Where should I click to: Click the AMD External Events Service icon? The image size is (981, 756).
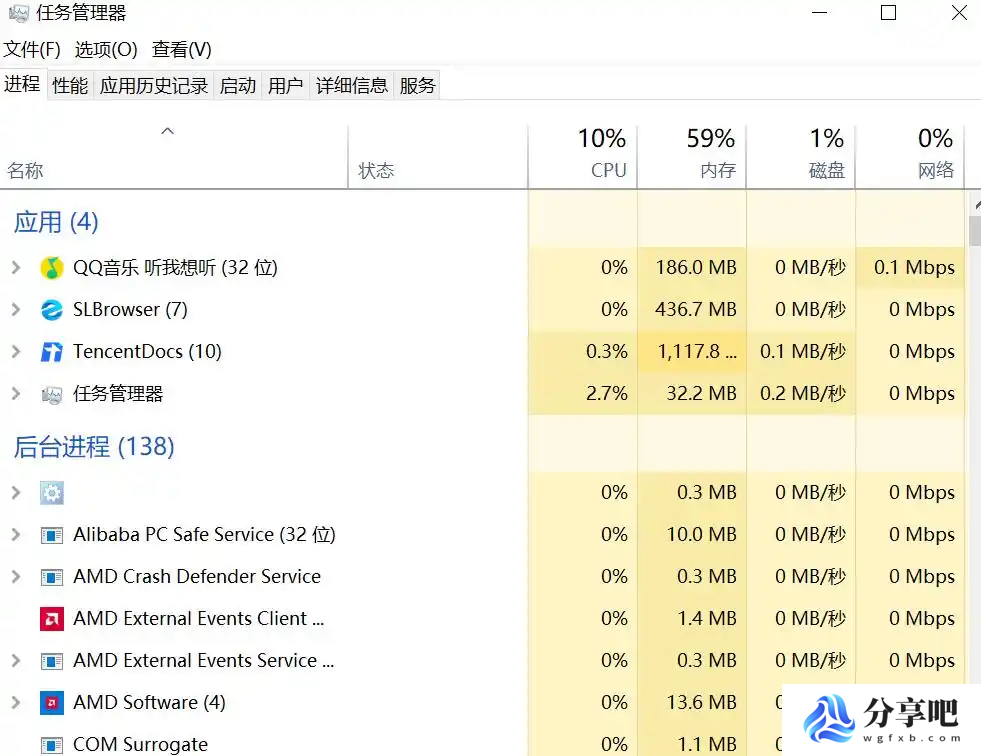(52, 661)
